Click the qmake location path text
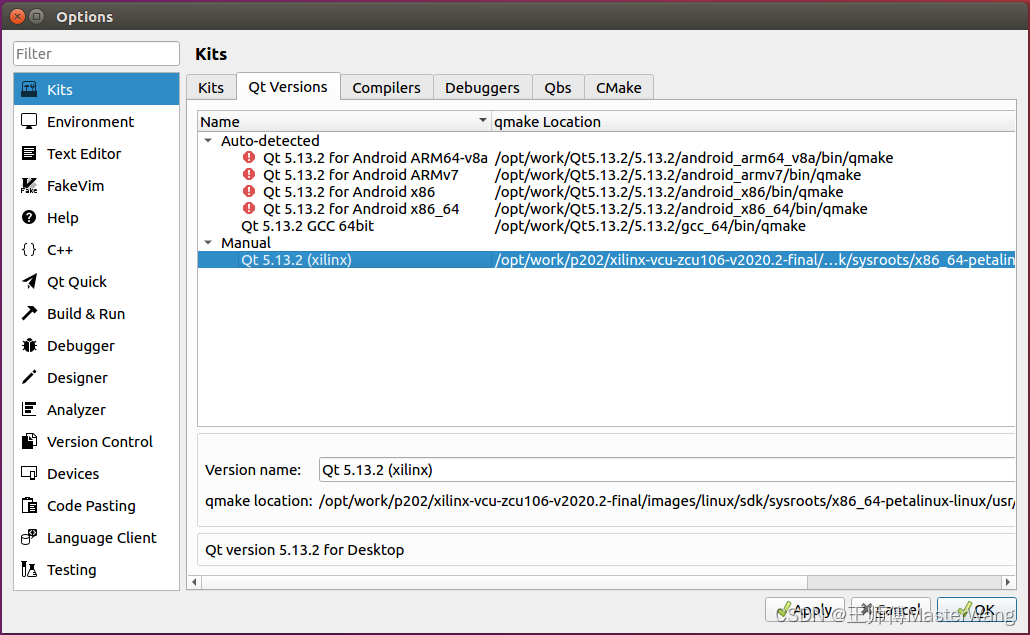This screenshot has width=1030, height=635. (667, 501)
